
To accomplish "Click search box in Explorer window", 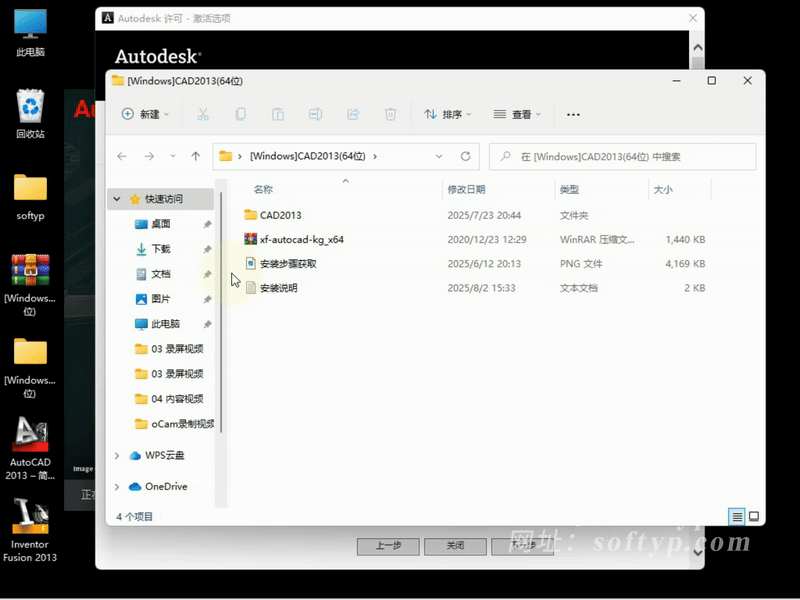I will pyautogui.click(x=622, y=156).
